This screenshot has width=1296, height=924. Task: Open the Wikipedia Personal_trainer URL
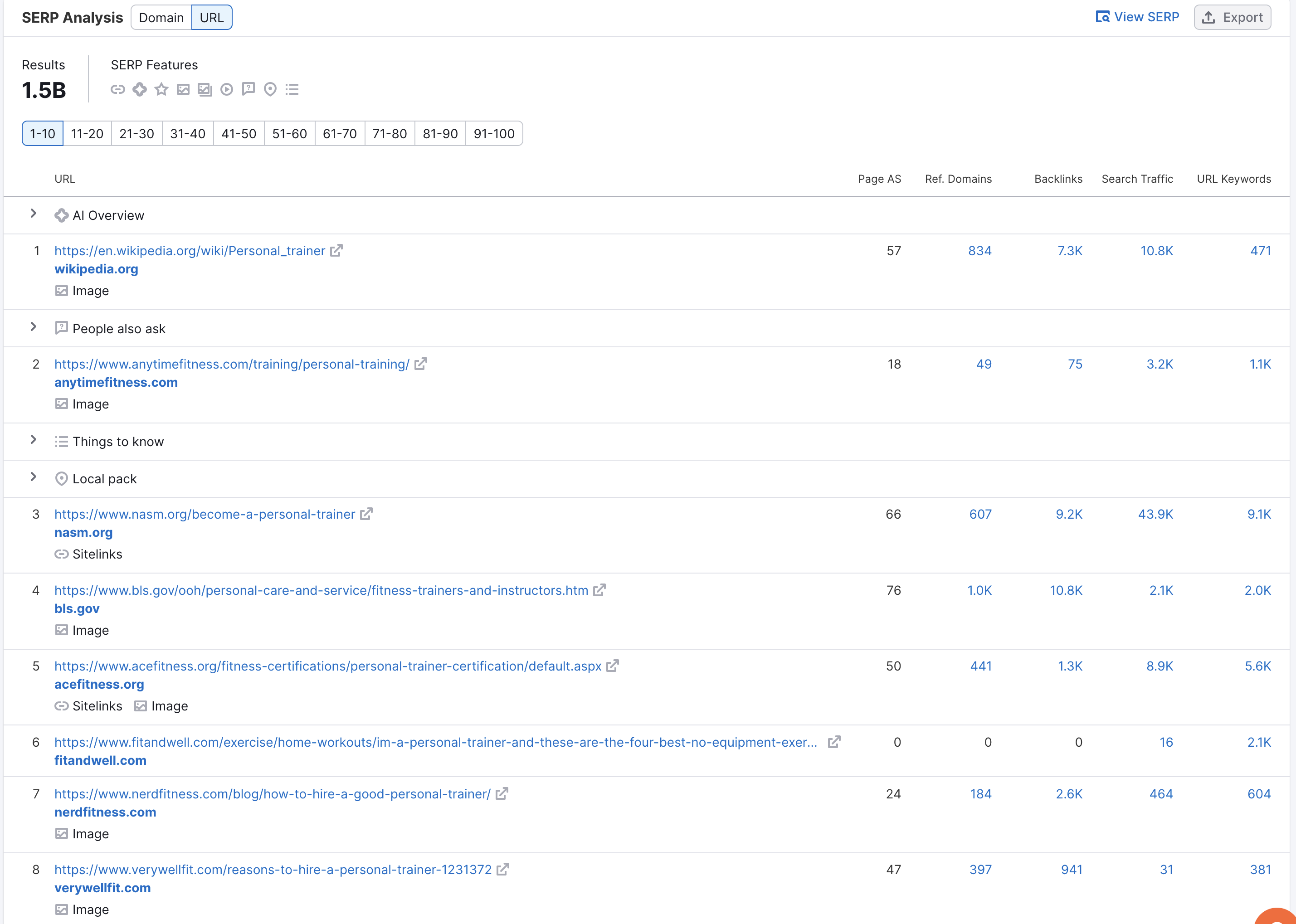pyautogui.click(x=190, y=251)
